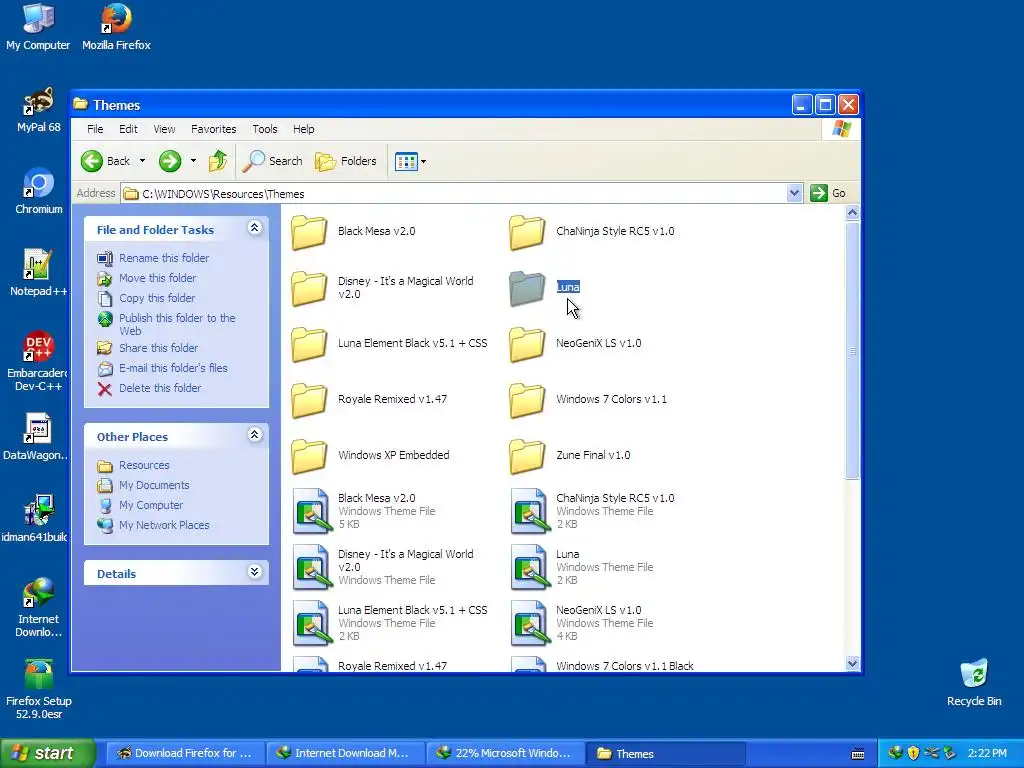Select the NeoGeniX LS v1.0 folder icon

click(527, 344)
